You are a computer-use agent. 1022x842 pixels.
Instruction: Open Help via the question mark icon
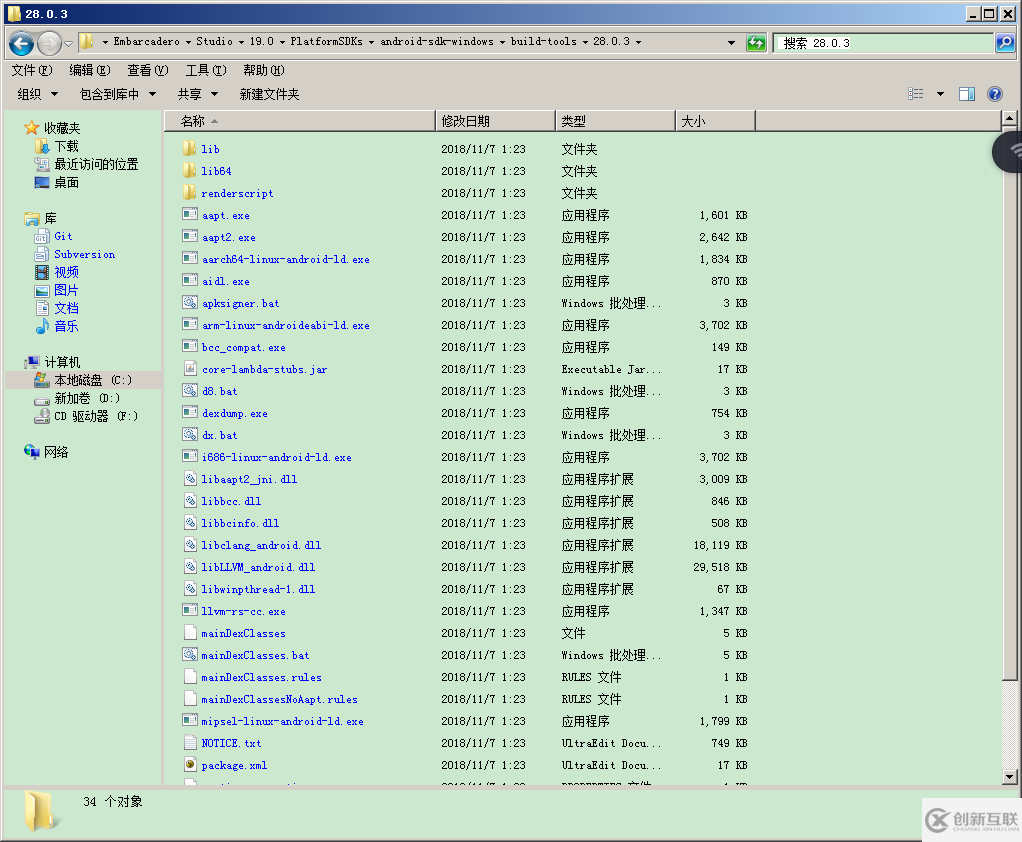(994, 93)
